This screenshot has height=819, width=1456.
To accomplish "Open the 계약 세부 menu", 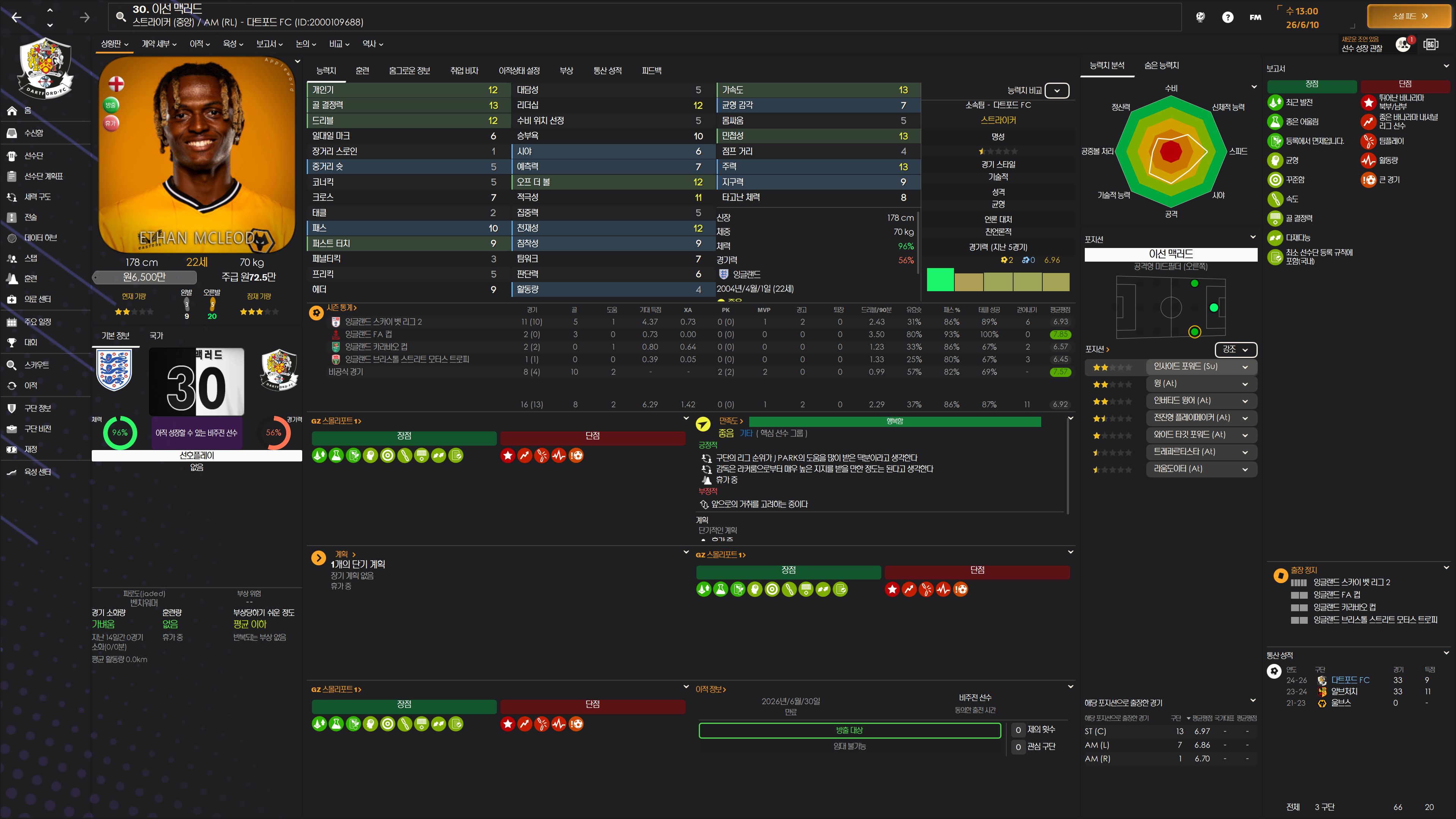I will point(159,44).
